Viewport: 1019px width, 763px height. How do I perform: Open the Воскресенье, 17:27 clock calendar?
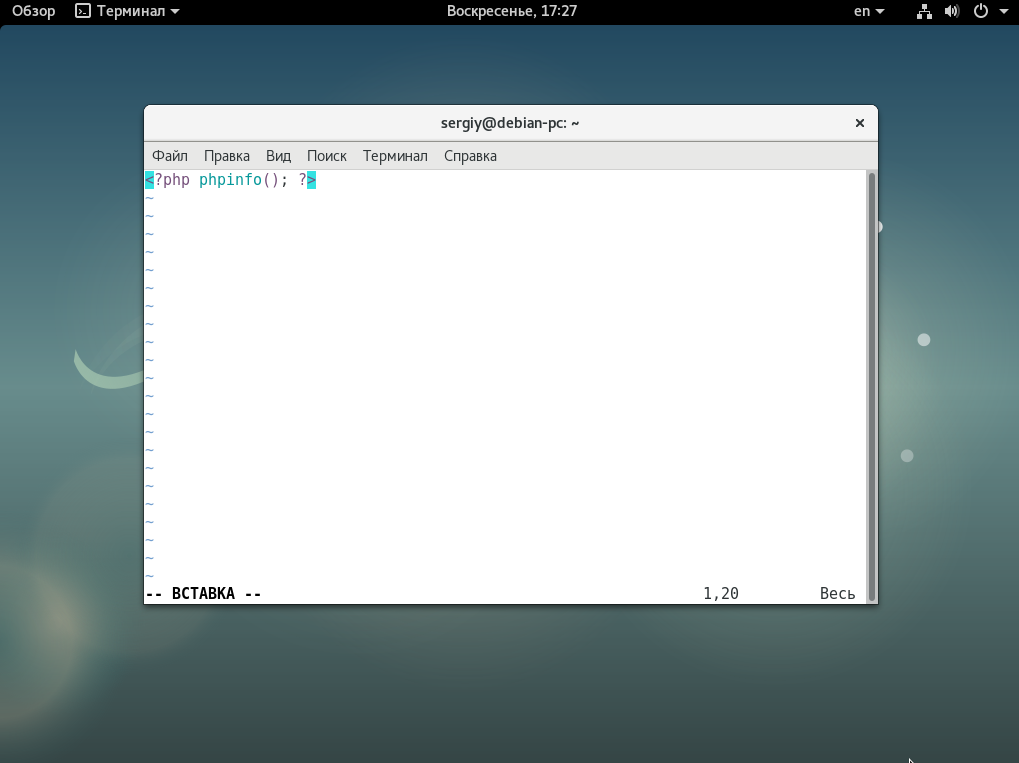[x=511, y=11]
